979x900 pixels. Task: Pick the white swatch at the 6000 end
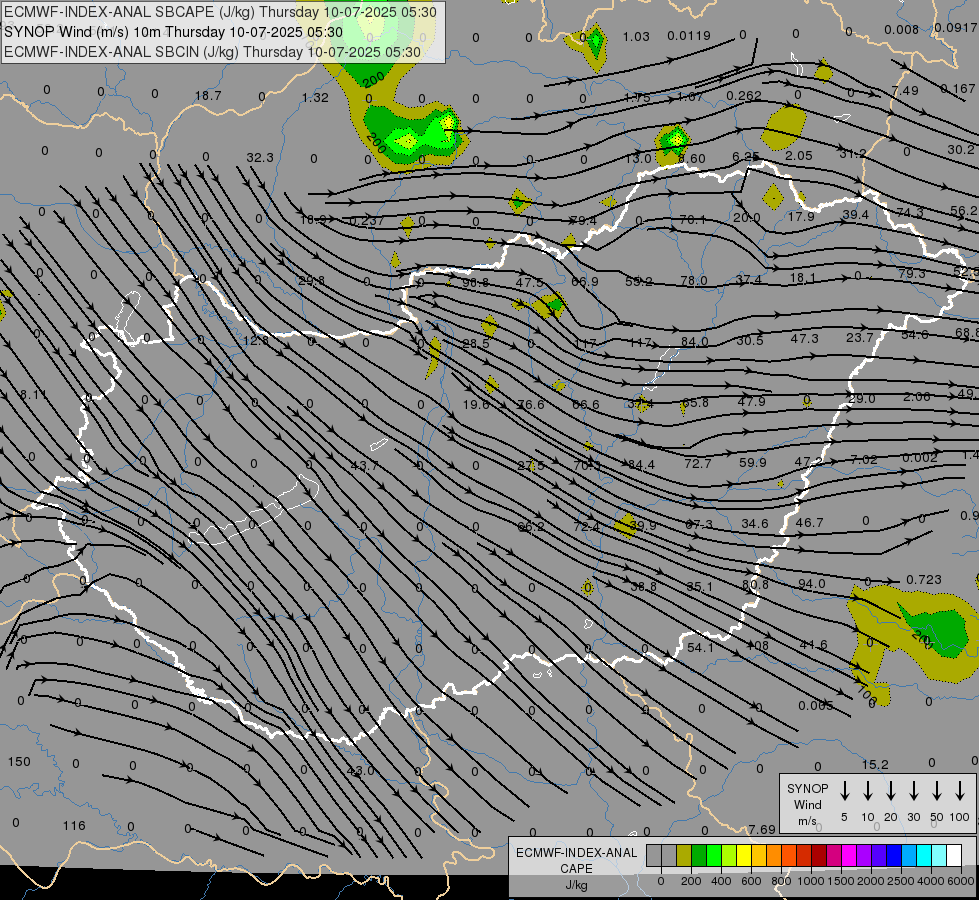[953, 856]
